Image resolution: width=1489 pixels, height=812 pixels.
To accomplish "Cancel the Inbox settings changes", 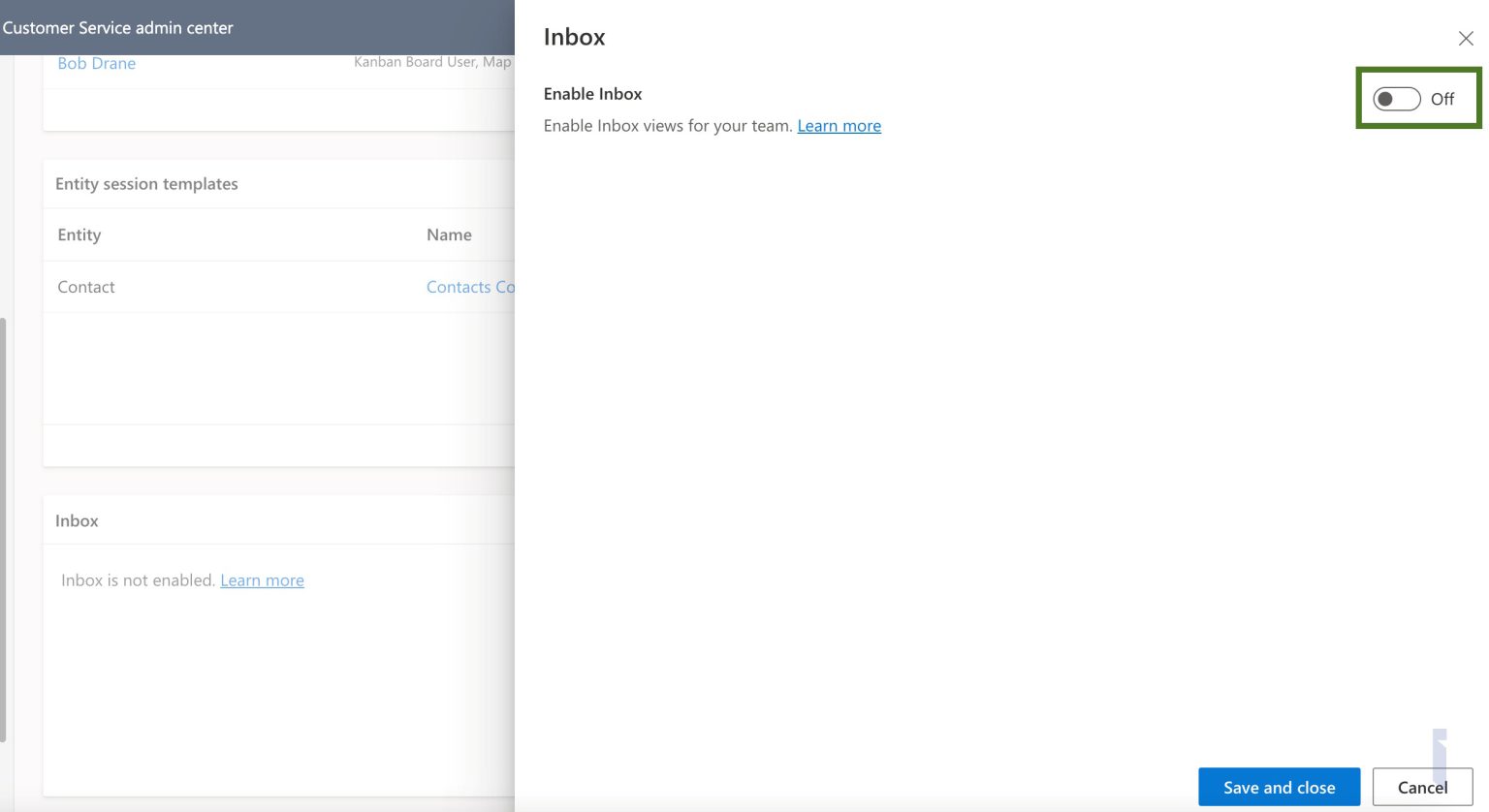I will pyautogui.click(x=1421, y=787).
